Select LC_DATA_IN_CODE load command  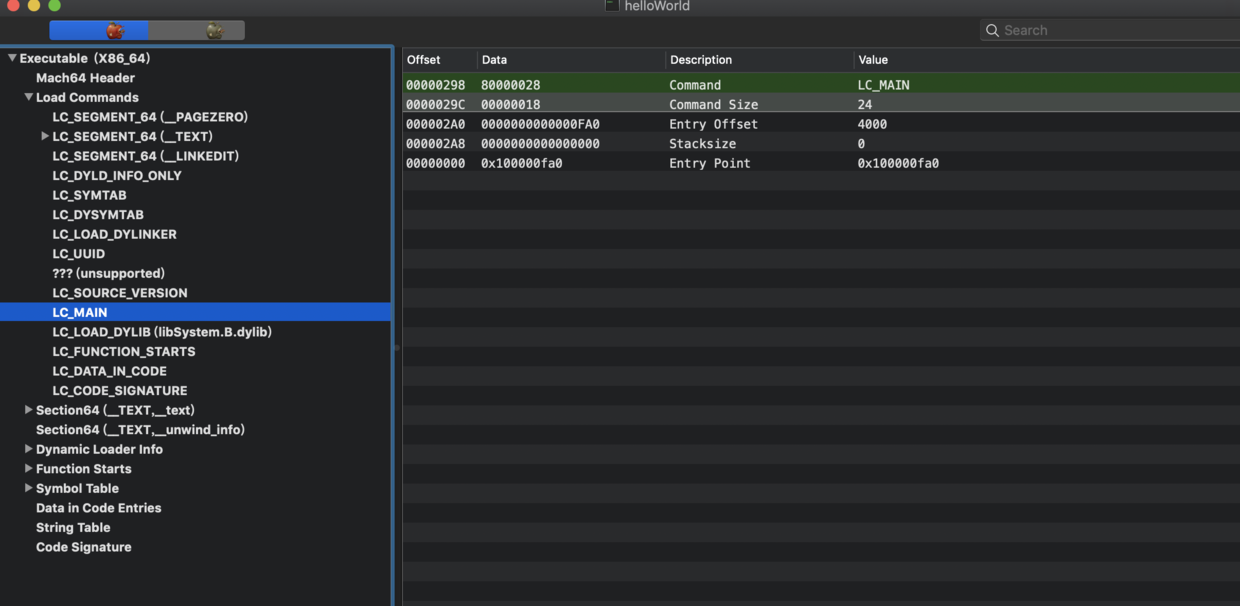click(x=109, y=371)
